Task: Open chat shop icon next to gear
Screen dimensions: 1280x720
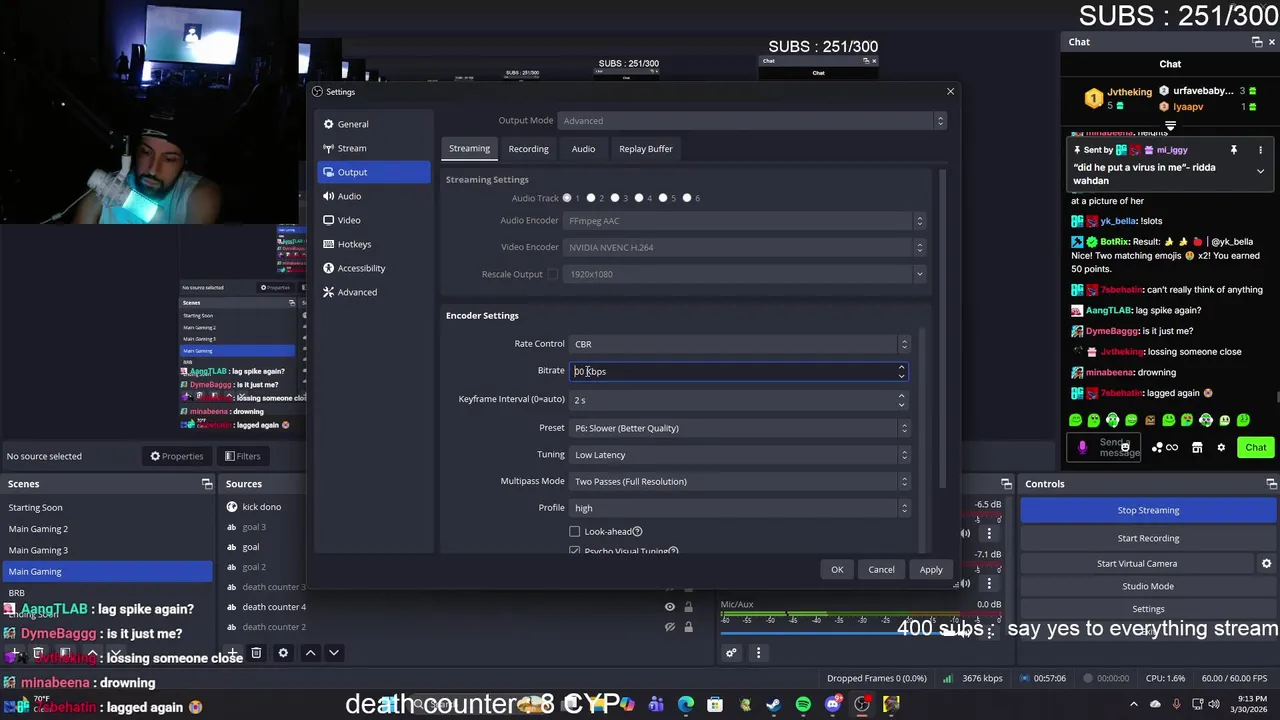Action: point(1197,448)
